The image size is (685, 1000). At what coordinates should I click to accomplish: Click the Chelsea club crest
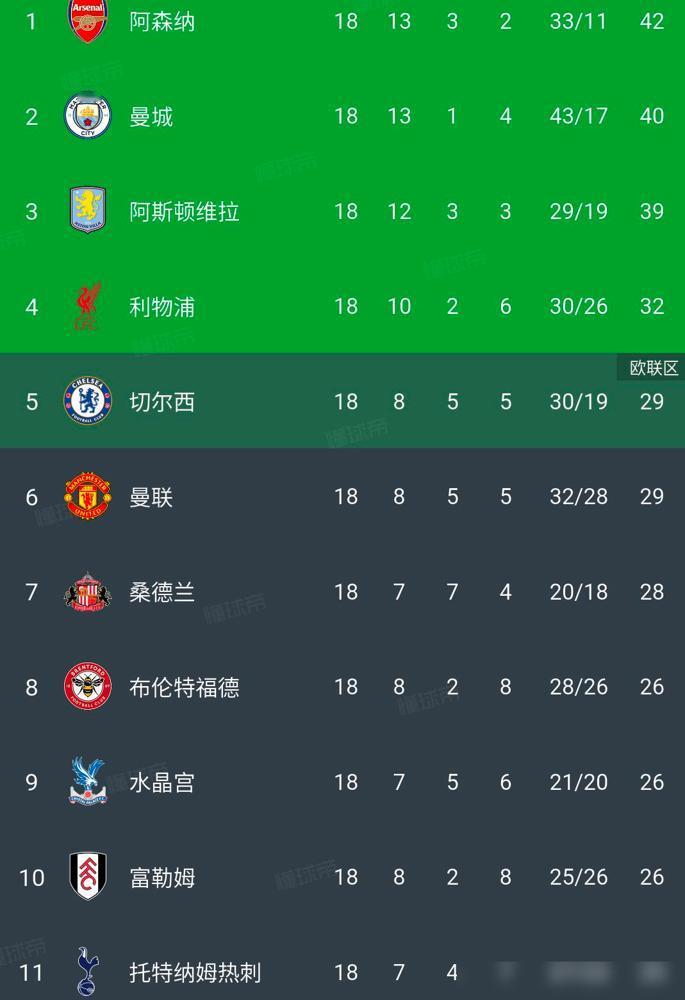pyautogui.click(x=87, y=401)
